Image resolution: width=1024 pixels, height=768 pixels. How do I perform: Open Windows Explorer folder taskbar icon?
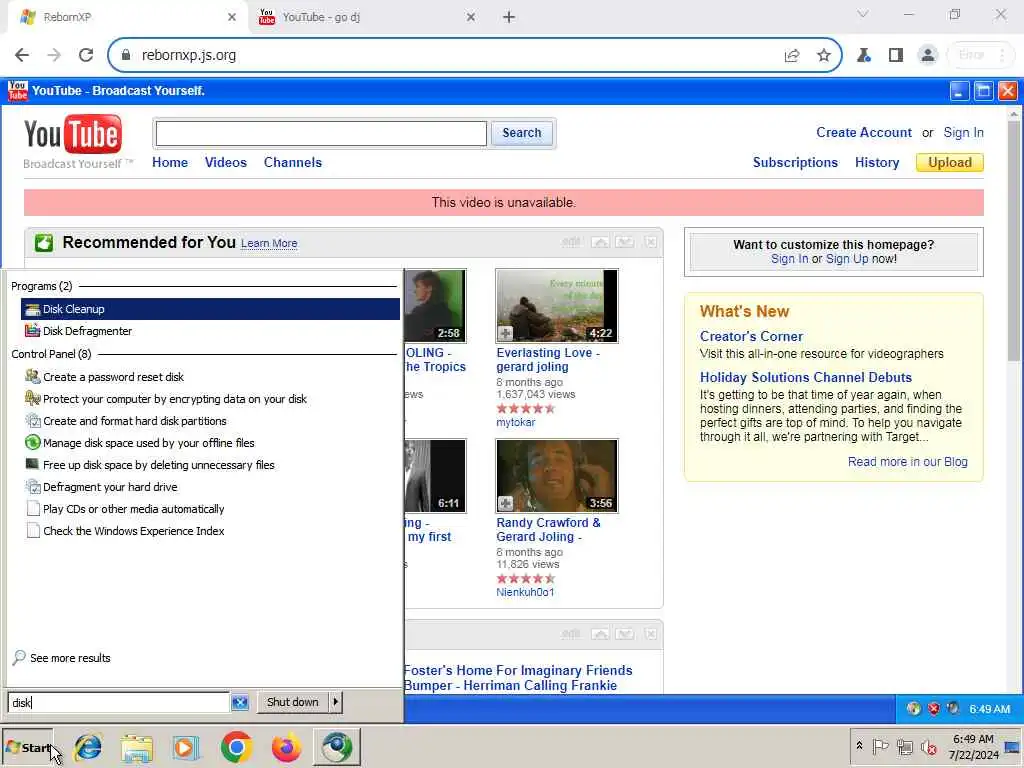pos(136,747)
